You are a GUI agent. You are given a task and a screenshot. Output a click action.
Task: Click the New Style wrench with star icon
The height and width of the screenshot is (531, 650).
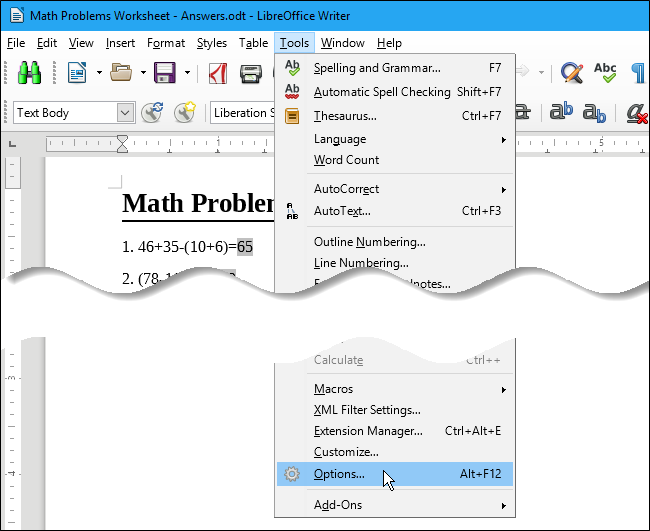tap(184, 112)
